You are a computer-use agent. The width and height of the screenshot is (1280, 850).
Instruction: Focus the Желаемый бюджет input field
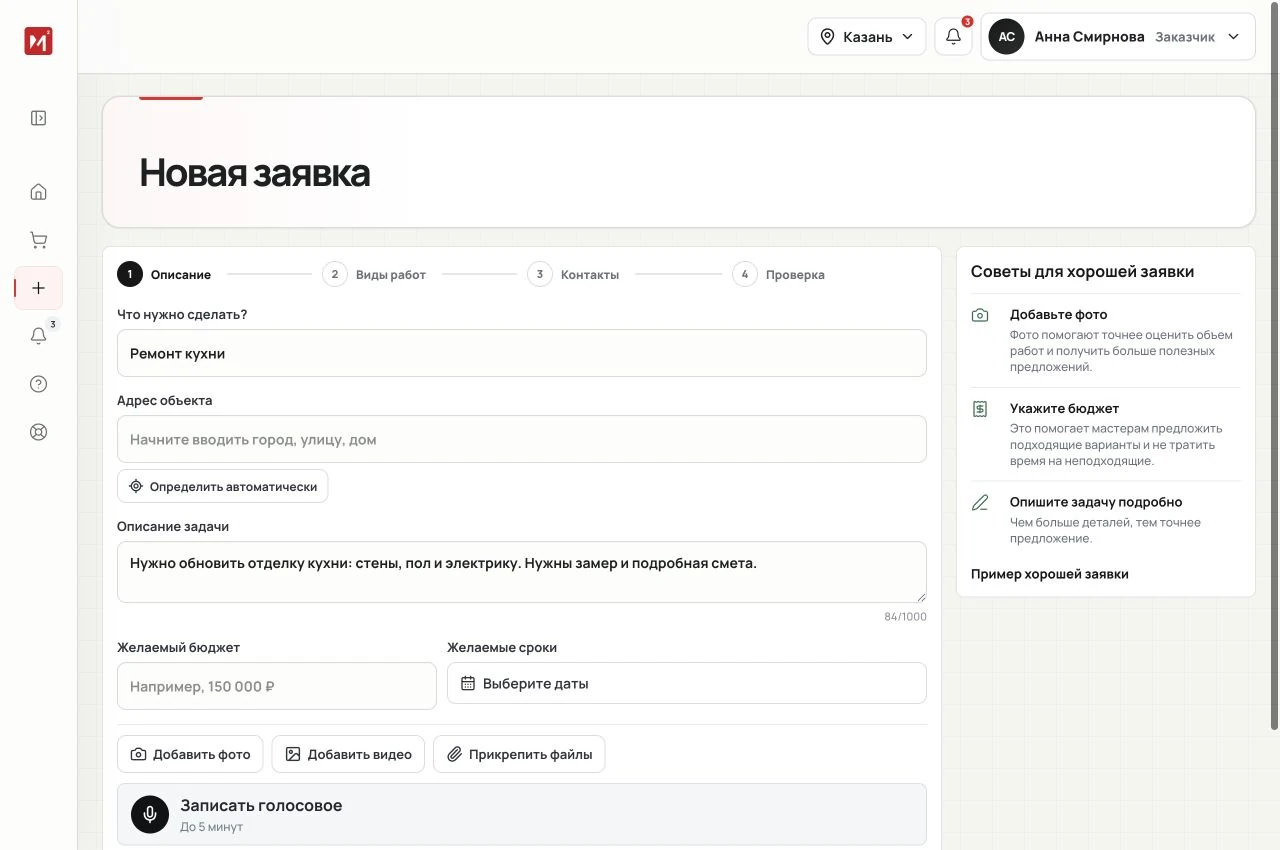[277, 686]
